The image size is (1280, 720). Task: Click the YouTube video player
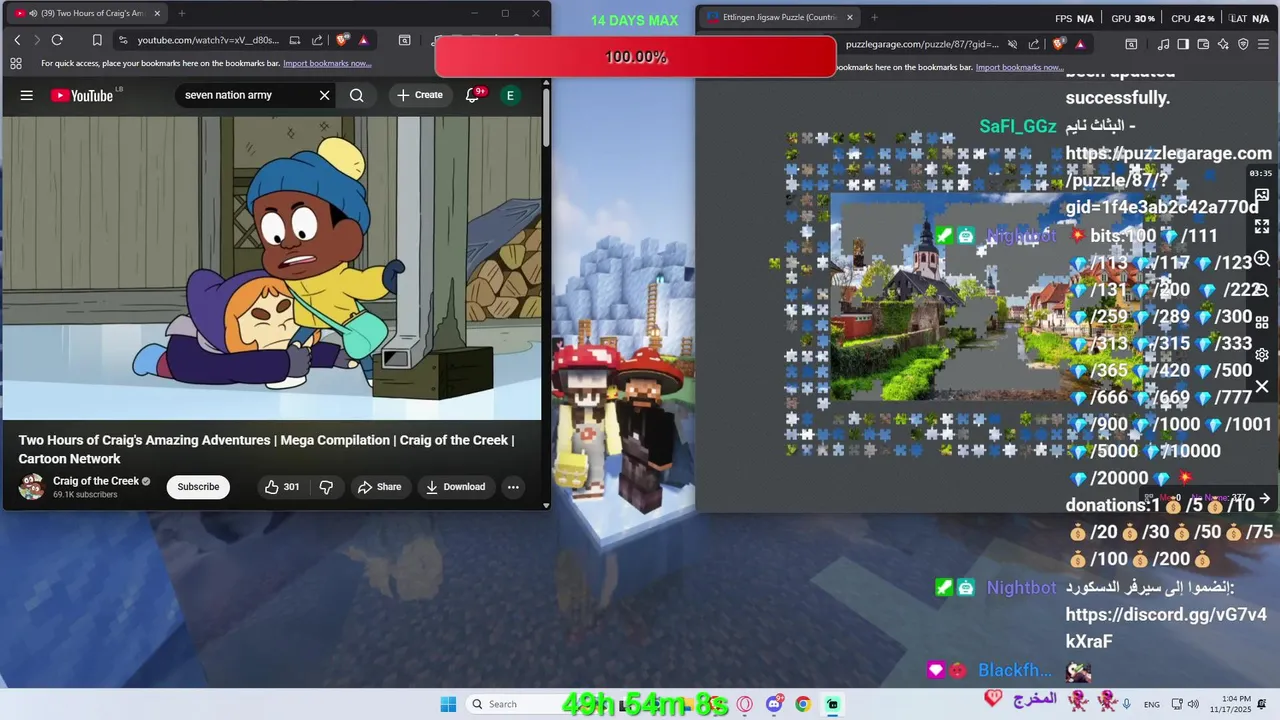(x=272, y=268)
